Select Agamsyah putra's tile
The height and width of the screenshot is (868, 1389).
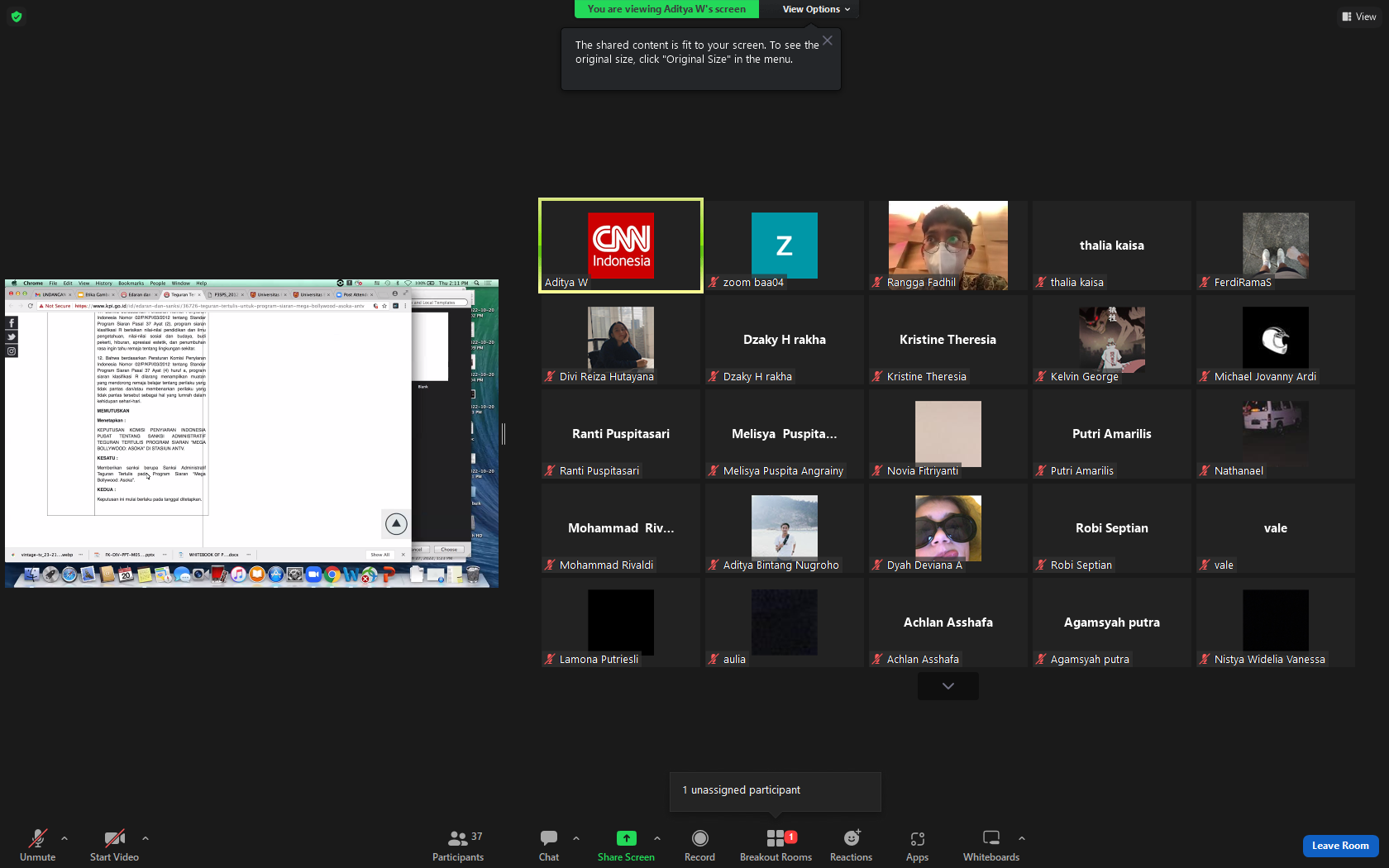[x=1112, y=622]
